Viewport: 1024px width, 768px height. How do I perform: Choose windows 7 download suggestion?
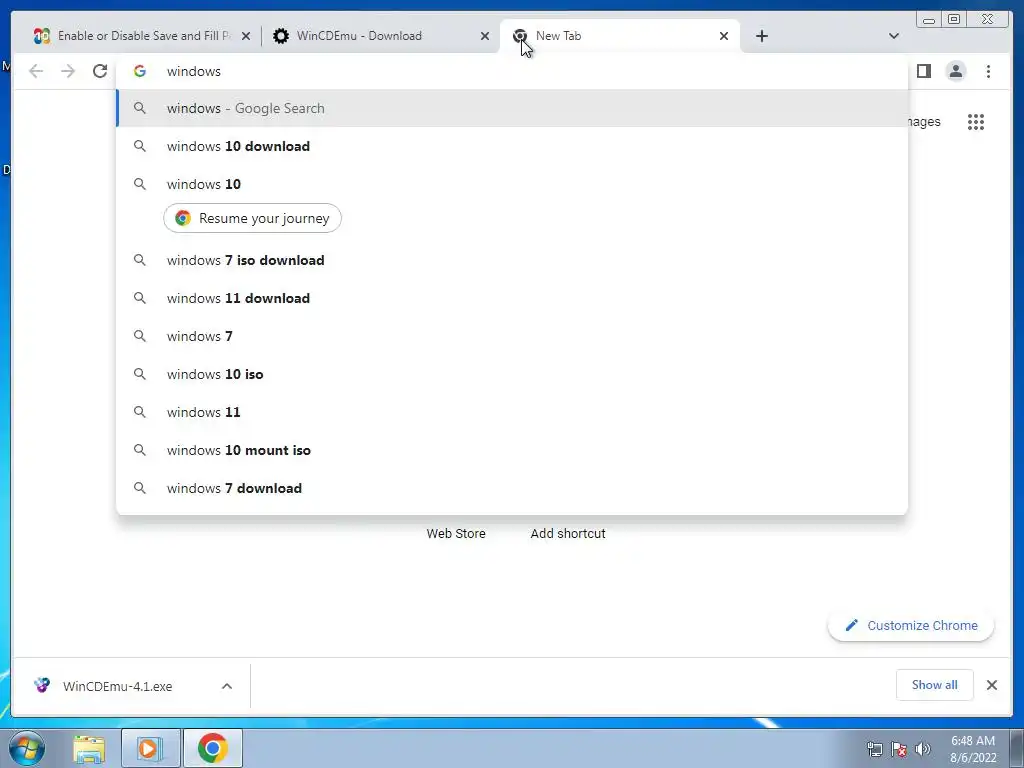click(512, 488)
